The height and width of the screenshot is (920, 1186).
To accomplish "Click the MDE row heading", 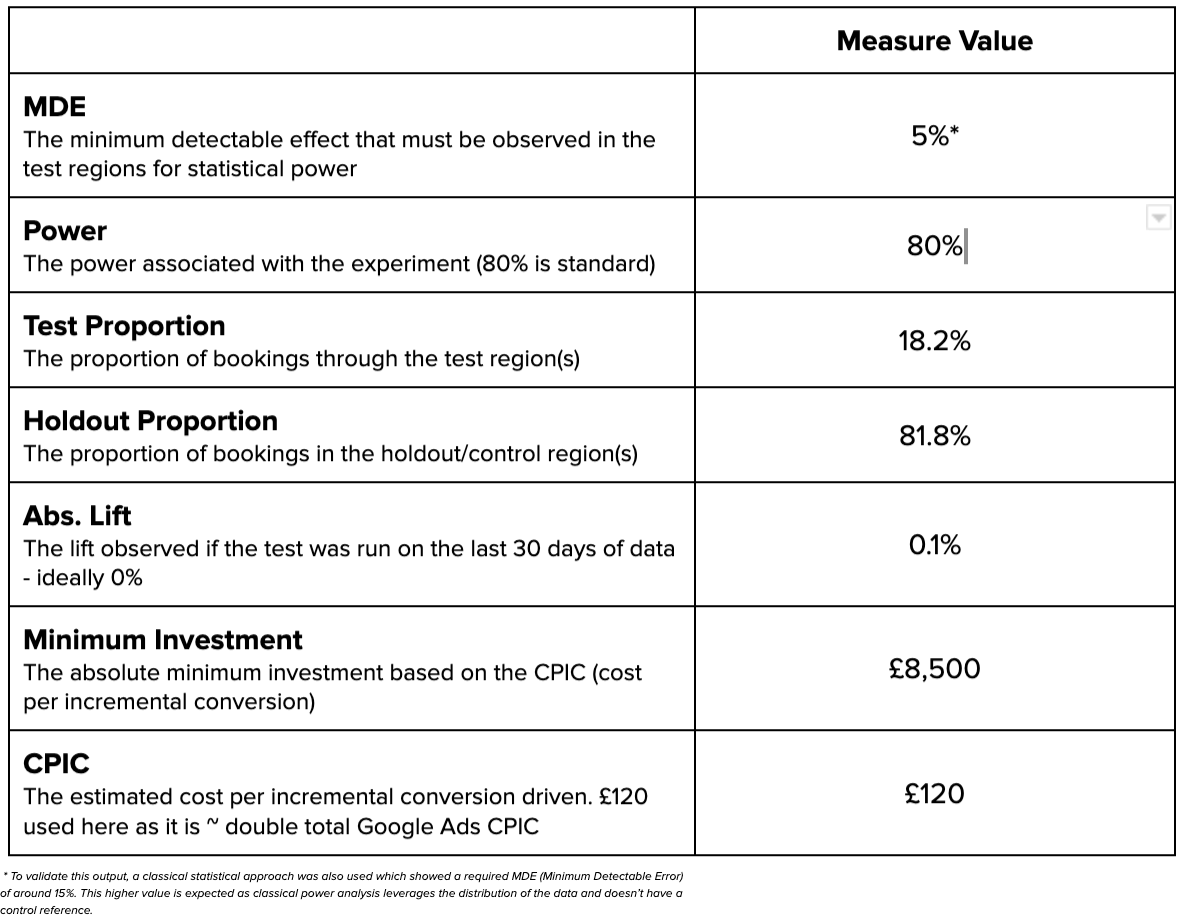I will (55, 107).
